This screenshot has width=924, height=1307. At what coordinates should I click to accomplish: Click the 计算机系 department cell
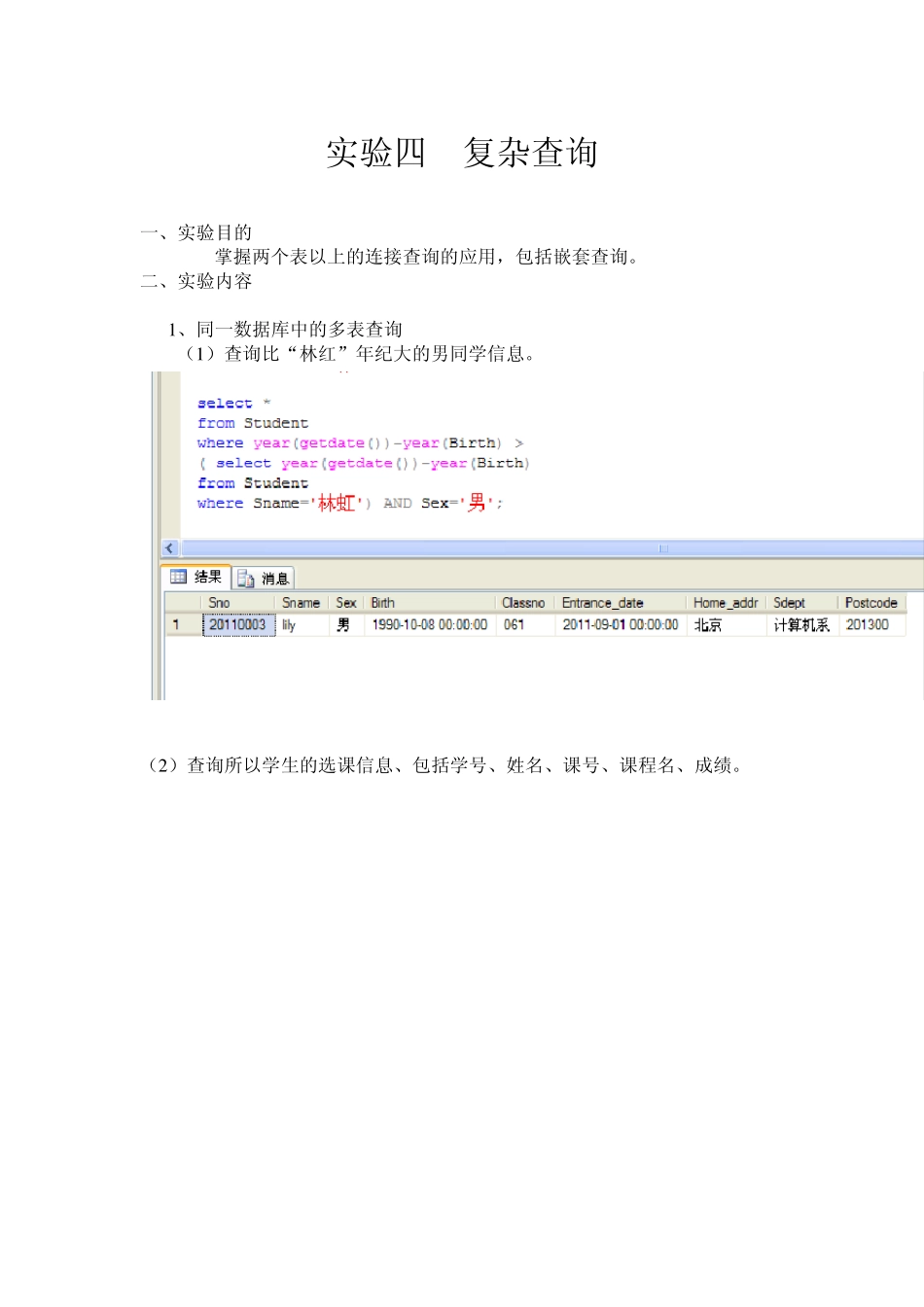click(x=802, y=625)
